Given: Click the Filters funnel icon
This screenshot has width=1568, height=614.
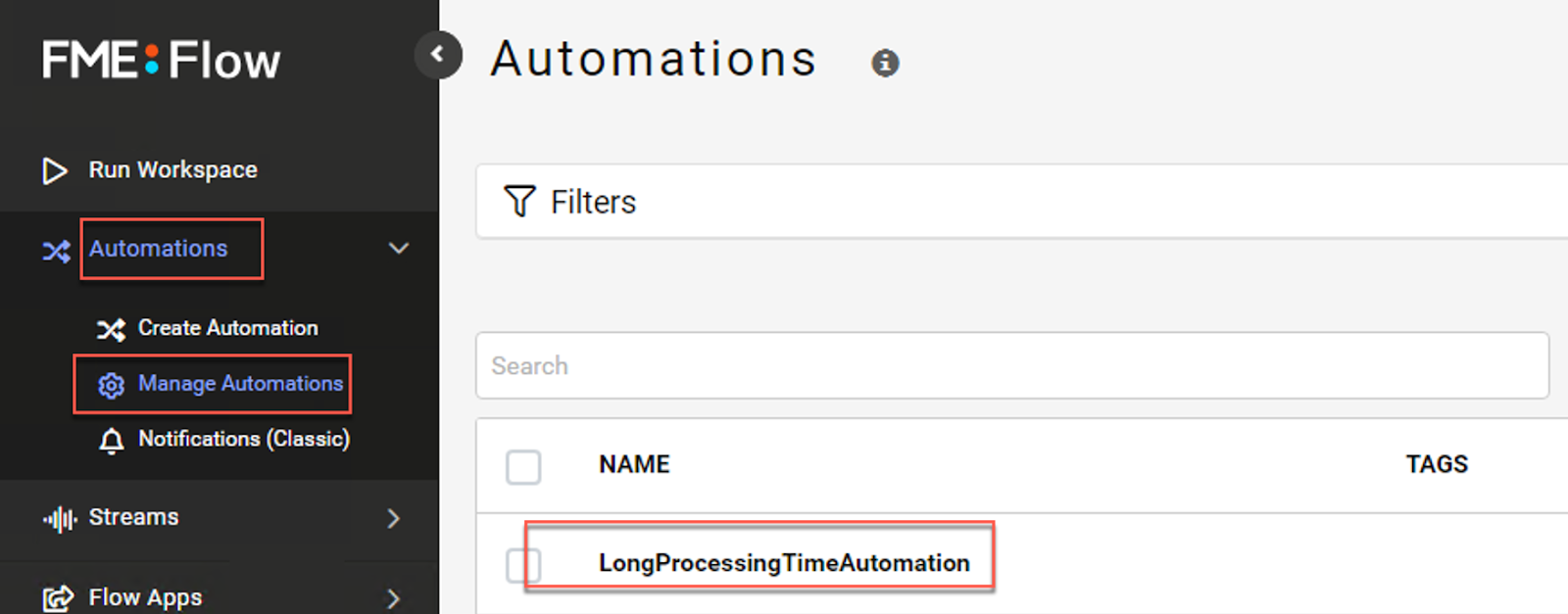Looking at the screenshot, I should click(519, 201).
